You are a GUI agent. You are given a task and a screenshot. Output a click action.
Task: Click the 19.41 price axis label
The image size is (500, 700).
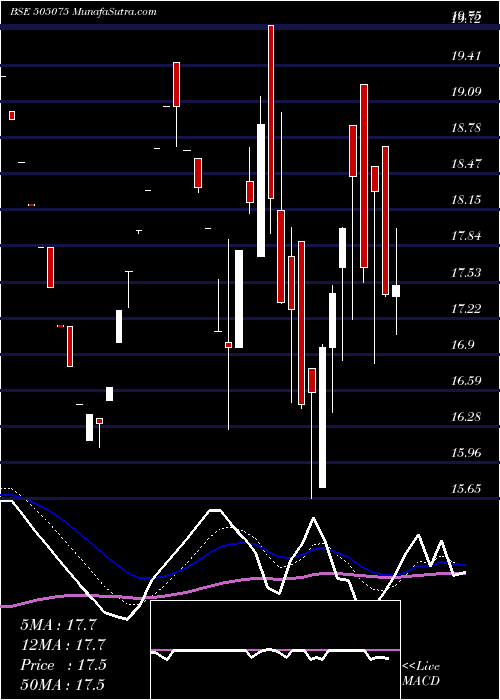[467, 56]
